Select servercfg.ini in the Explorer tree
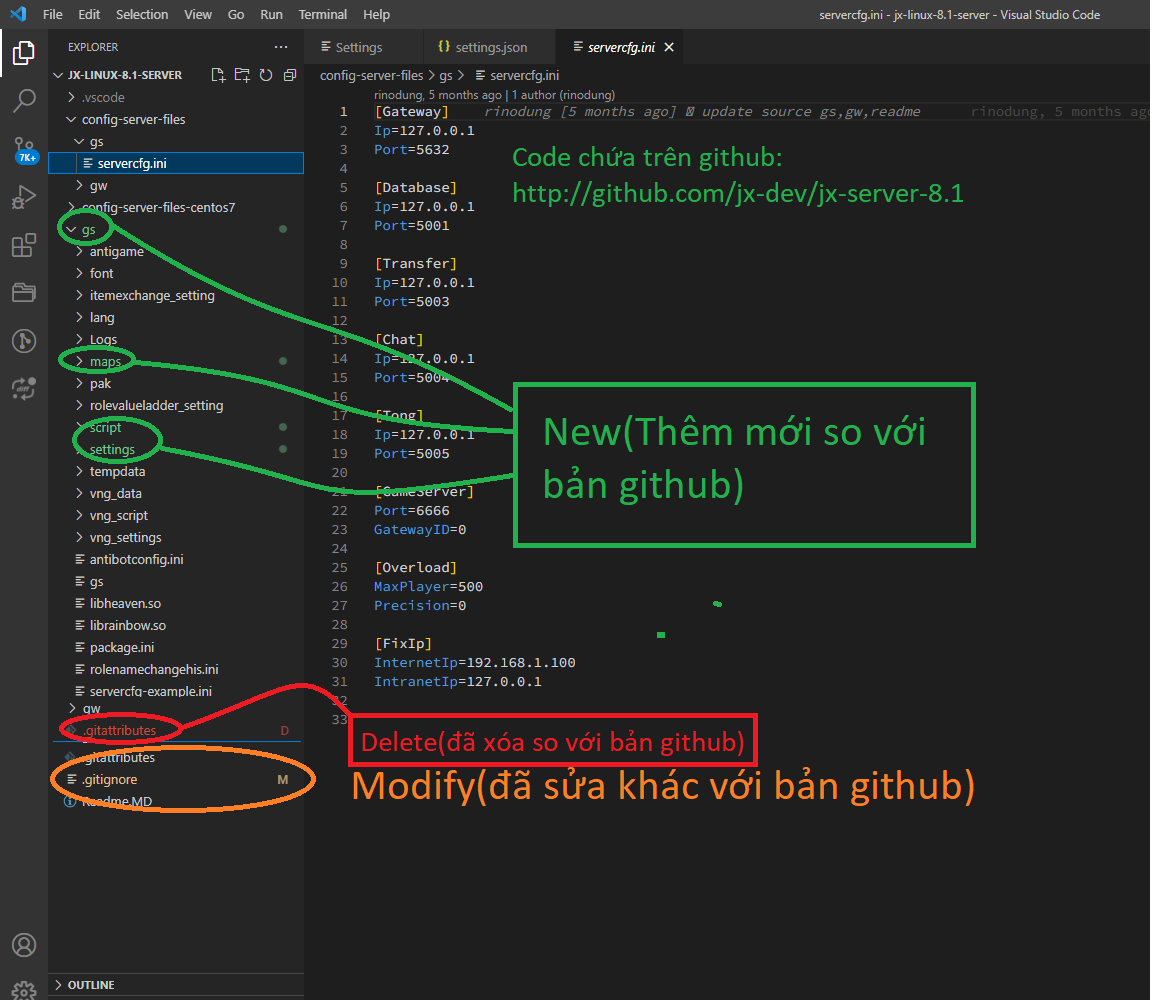This screenshot has width=1156, height=1000. [x=175, y=163]
